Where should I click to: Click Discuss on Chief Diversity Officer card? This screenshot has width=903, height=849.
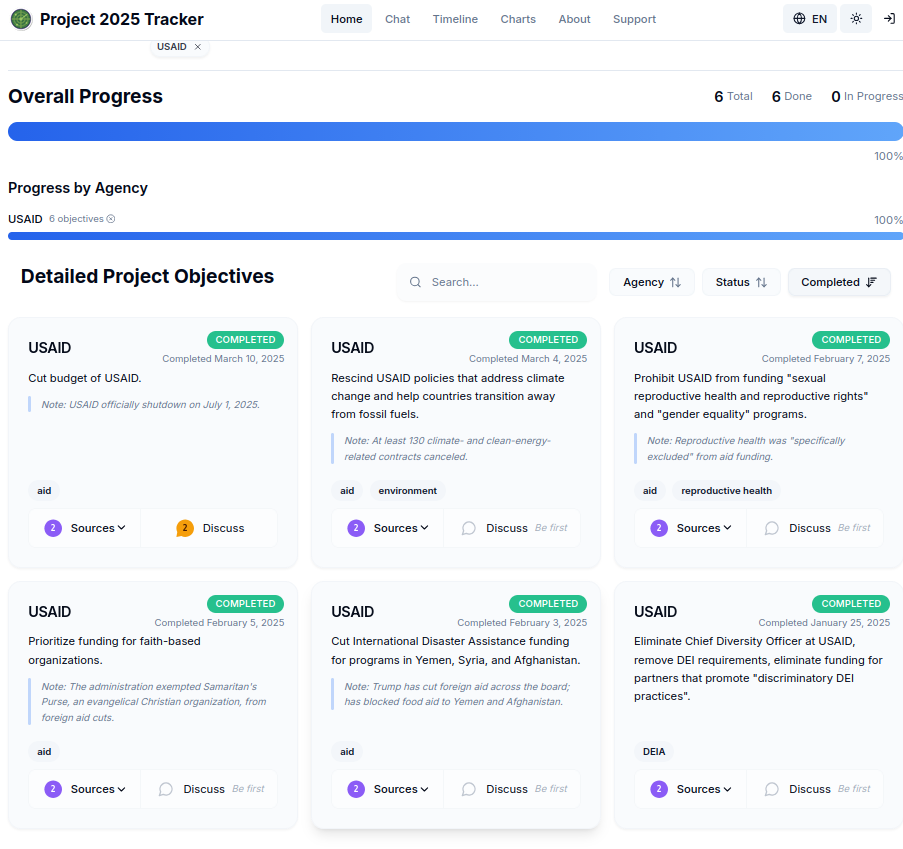click(815, 789)
